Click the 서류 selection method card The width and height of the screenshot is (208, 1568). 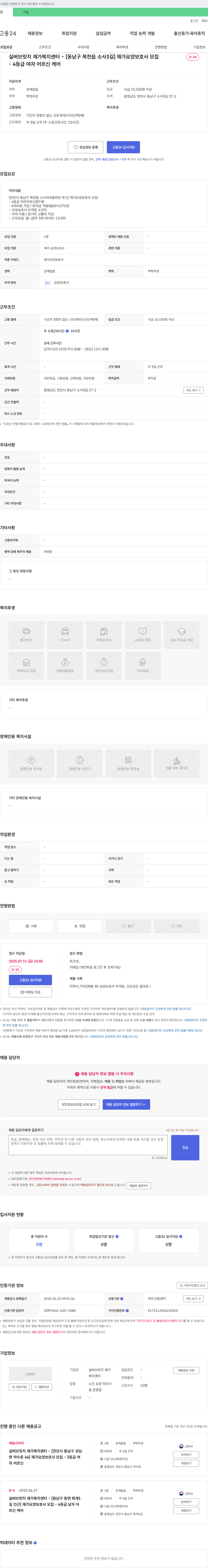pyautogui.click(x=31, y=926)
